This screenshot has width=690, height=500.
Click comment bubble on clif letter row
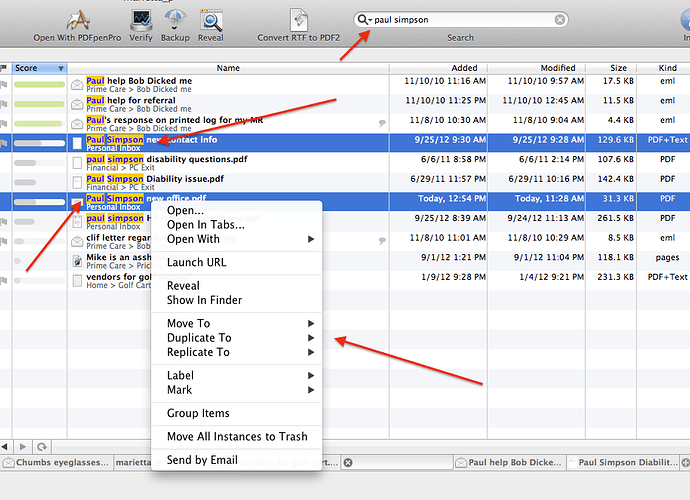[382, 241]
